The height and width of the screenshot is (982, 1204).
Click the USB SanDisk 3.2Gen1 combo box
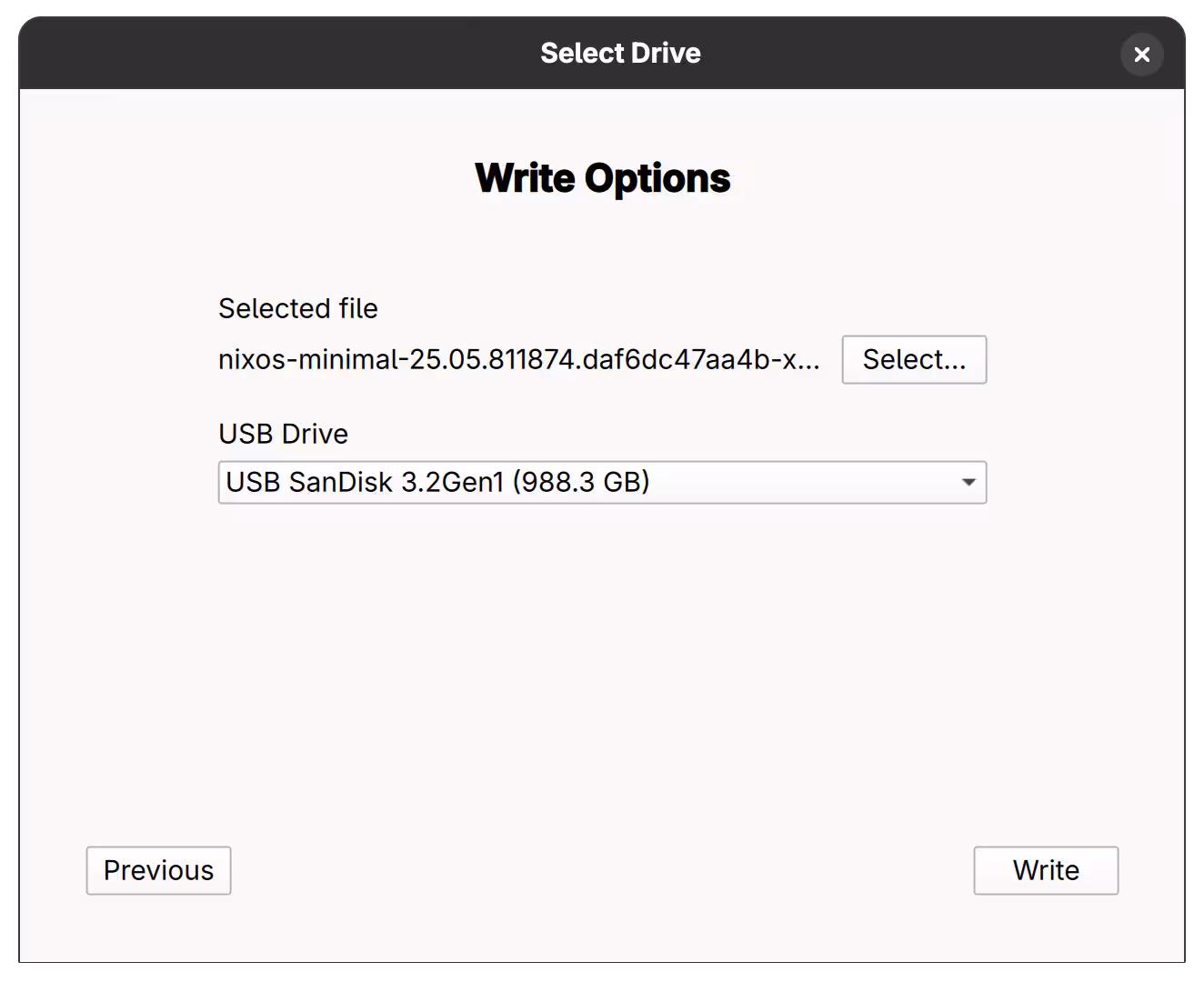(x=602, y=483)
